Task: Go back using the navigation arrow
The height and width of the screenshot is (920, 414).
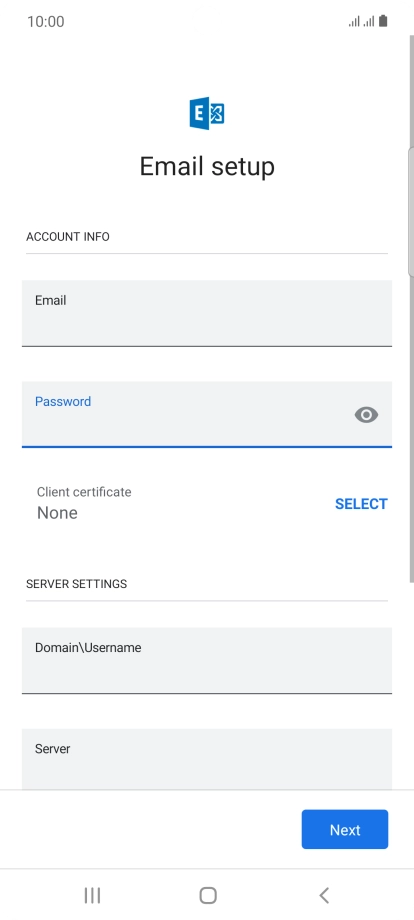Action: (x=324, y=895)
